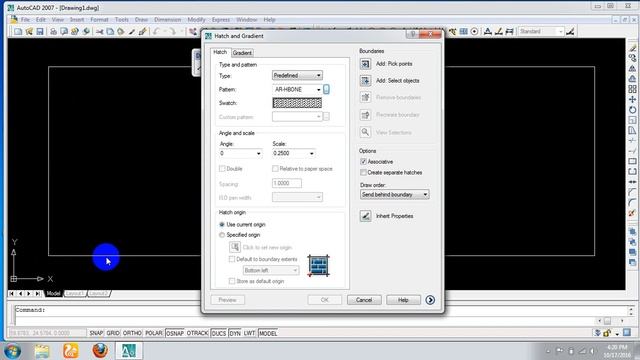Click the hatch origin preview thumbnail
The height and width of the screenshot is (360, 640).
[318, 266]
